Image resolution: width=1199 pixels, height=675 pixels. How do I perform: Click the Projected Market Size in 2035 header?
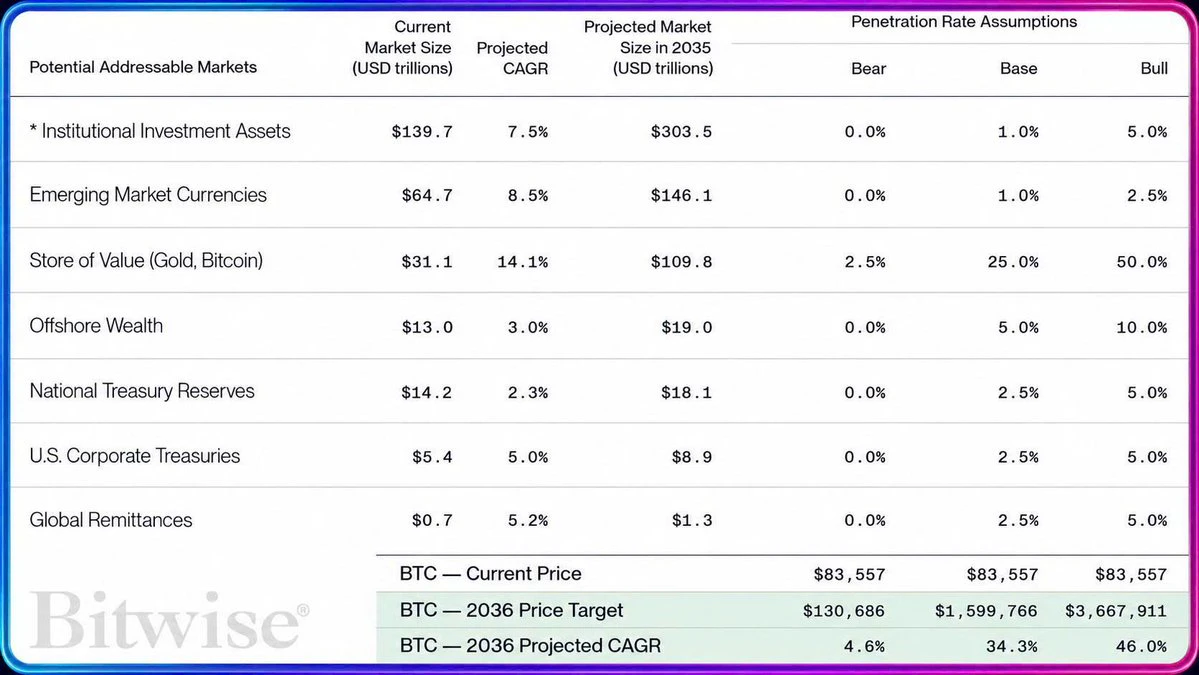pyautogui.click(x=648, y=47)
